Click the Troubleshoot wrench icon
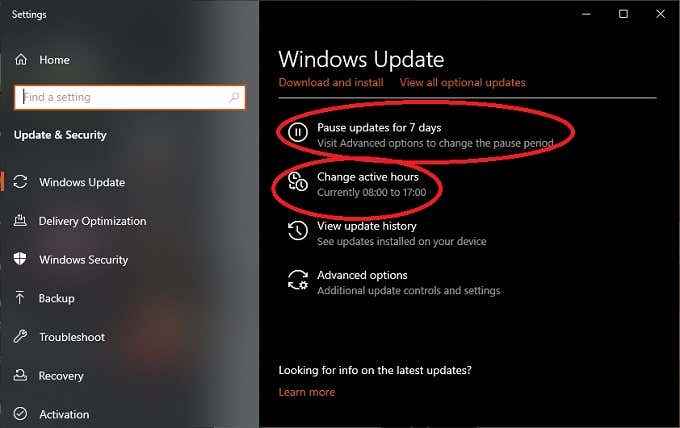 coord(20,337)
